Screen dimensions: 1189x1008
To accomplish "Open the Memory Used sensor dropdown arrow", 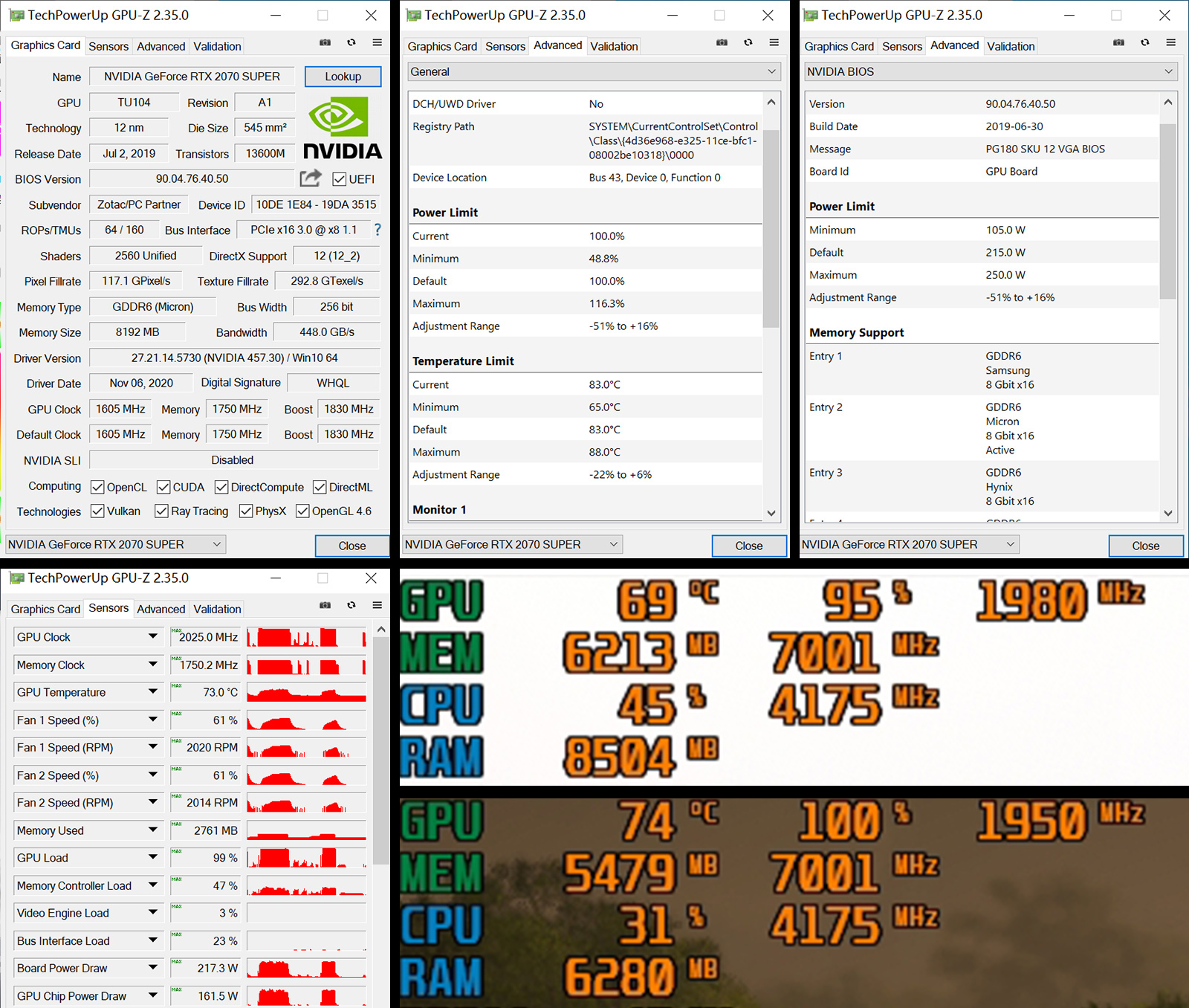I will coord(153,830).
